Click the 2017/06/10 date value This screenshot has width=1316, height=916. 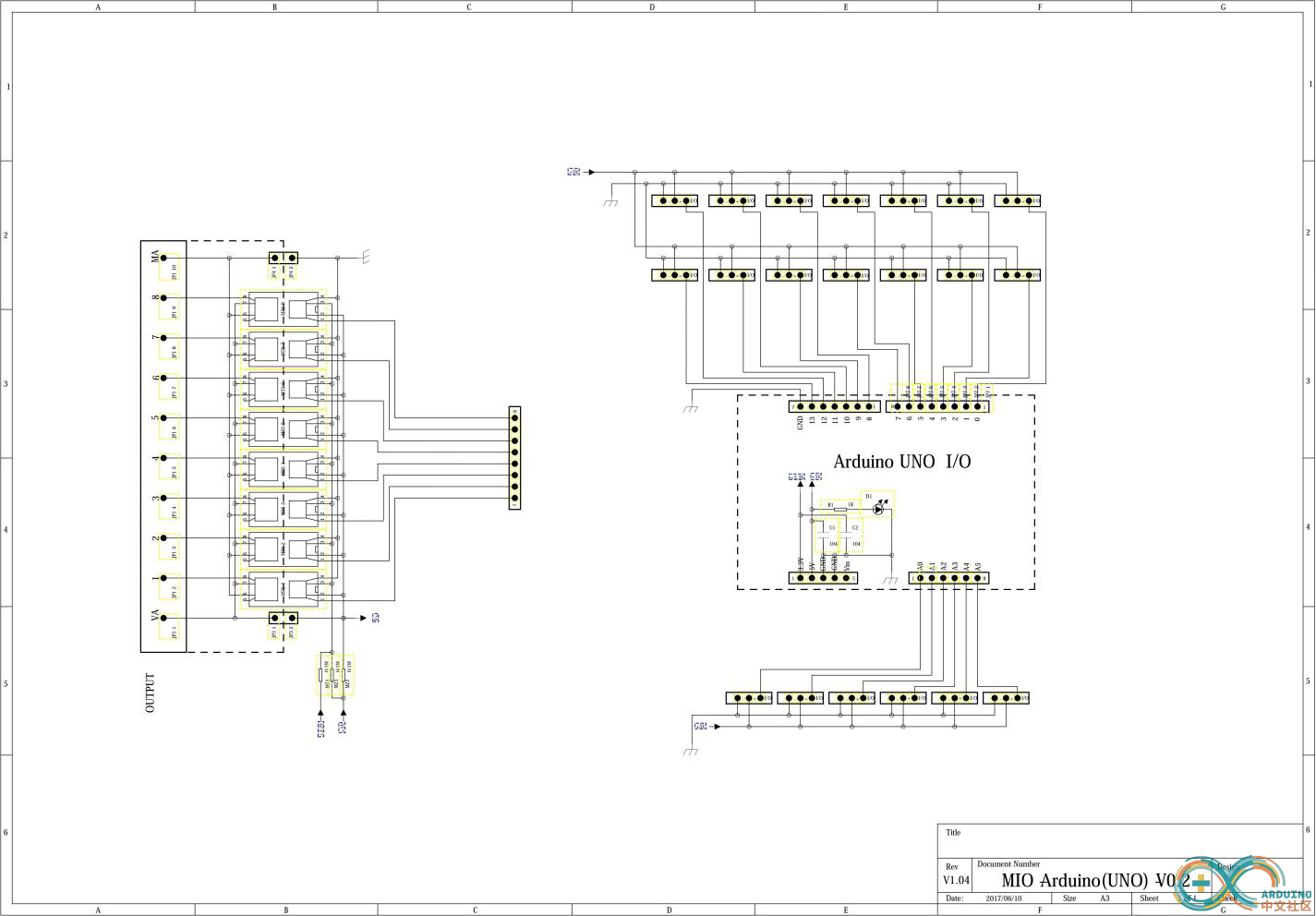1002,898
